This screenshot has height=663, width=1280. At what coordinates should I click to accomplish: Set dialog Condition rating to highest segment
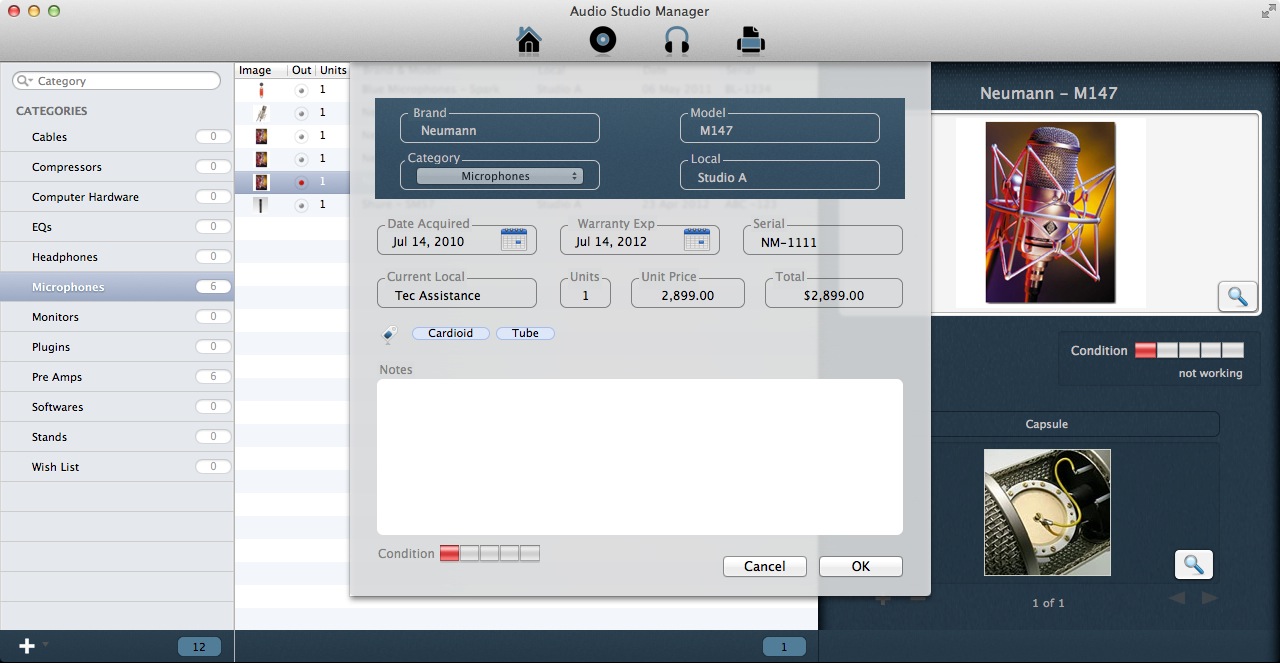click(530, 553)
